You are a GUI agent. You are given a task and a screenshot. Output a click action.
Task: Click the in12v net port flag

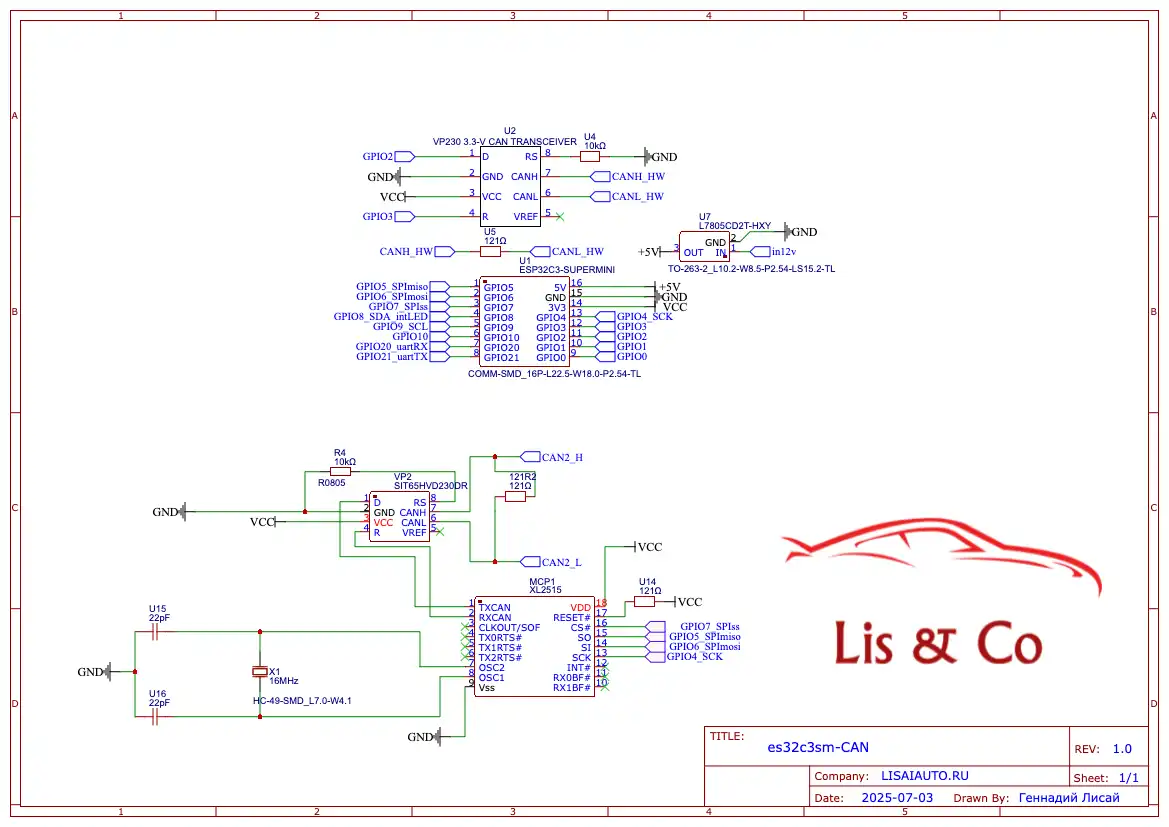point(761,251)
